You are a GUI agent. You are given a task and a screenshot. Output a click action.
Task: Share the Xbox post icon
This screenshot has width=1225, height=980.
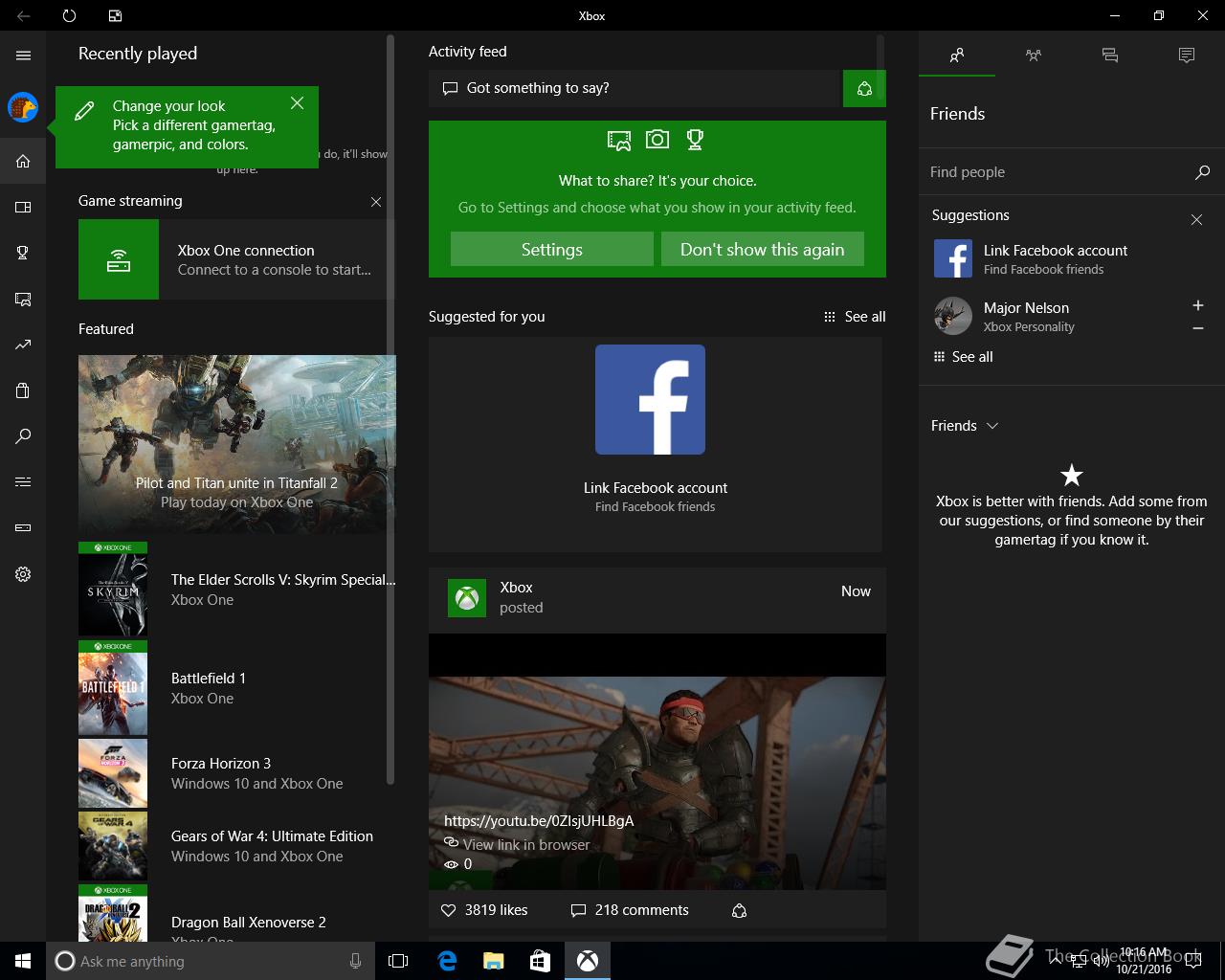pyautogui.click(x=739, y=910)
